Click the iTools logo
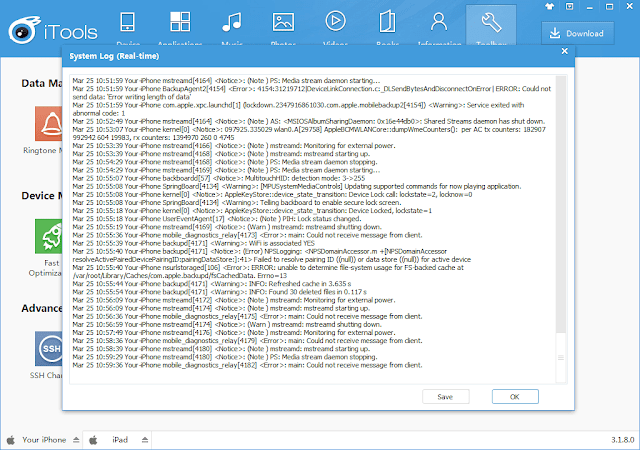The image size is (640, 450). [x=53, y=30]
